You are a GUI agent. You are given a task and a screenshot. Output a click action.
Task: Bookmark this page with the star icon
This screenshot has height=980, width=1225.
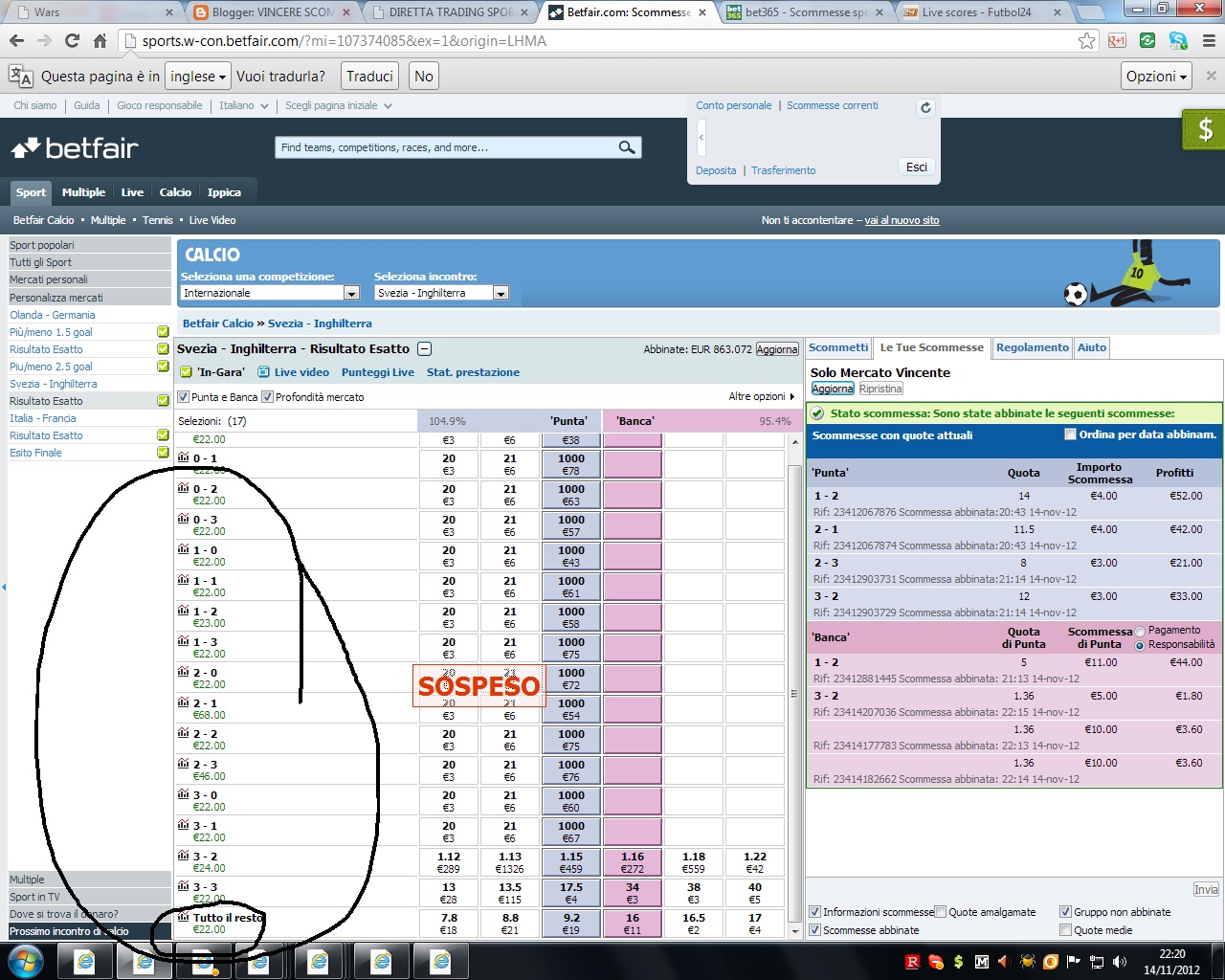1086,41
